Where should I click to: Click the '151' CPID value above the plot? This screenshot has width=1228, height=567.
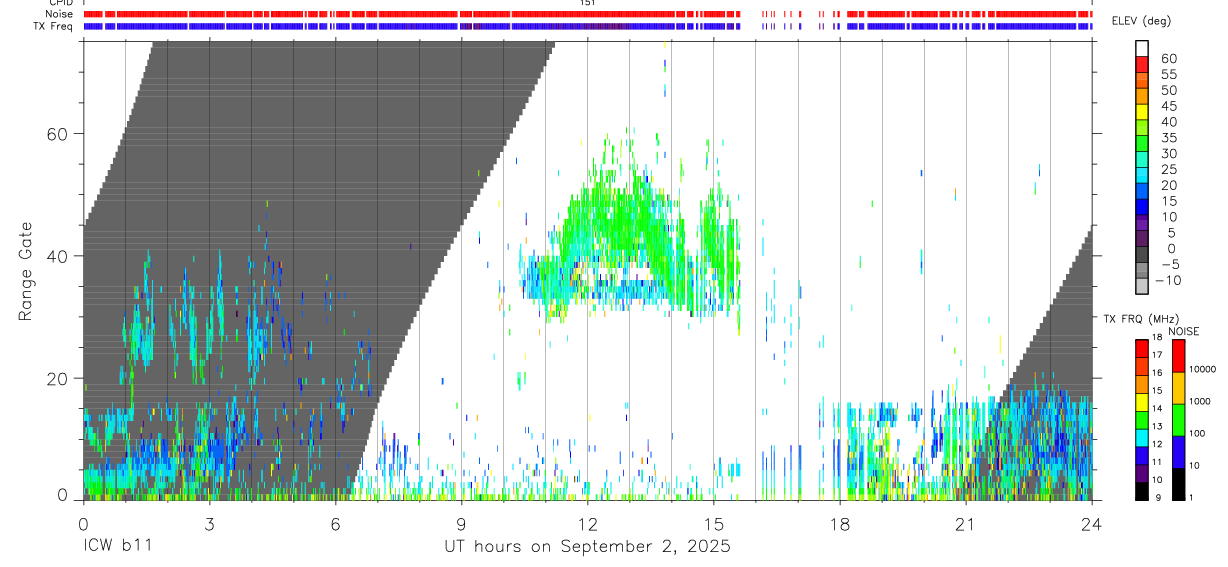(x=588, y=3)
